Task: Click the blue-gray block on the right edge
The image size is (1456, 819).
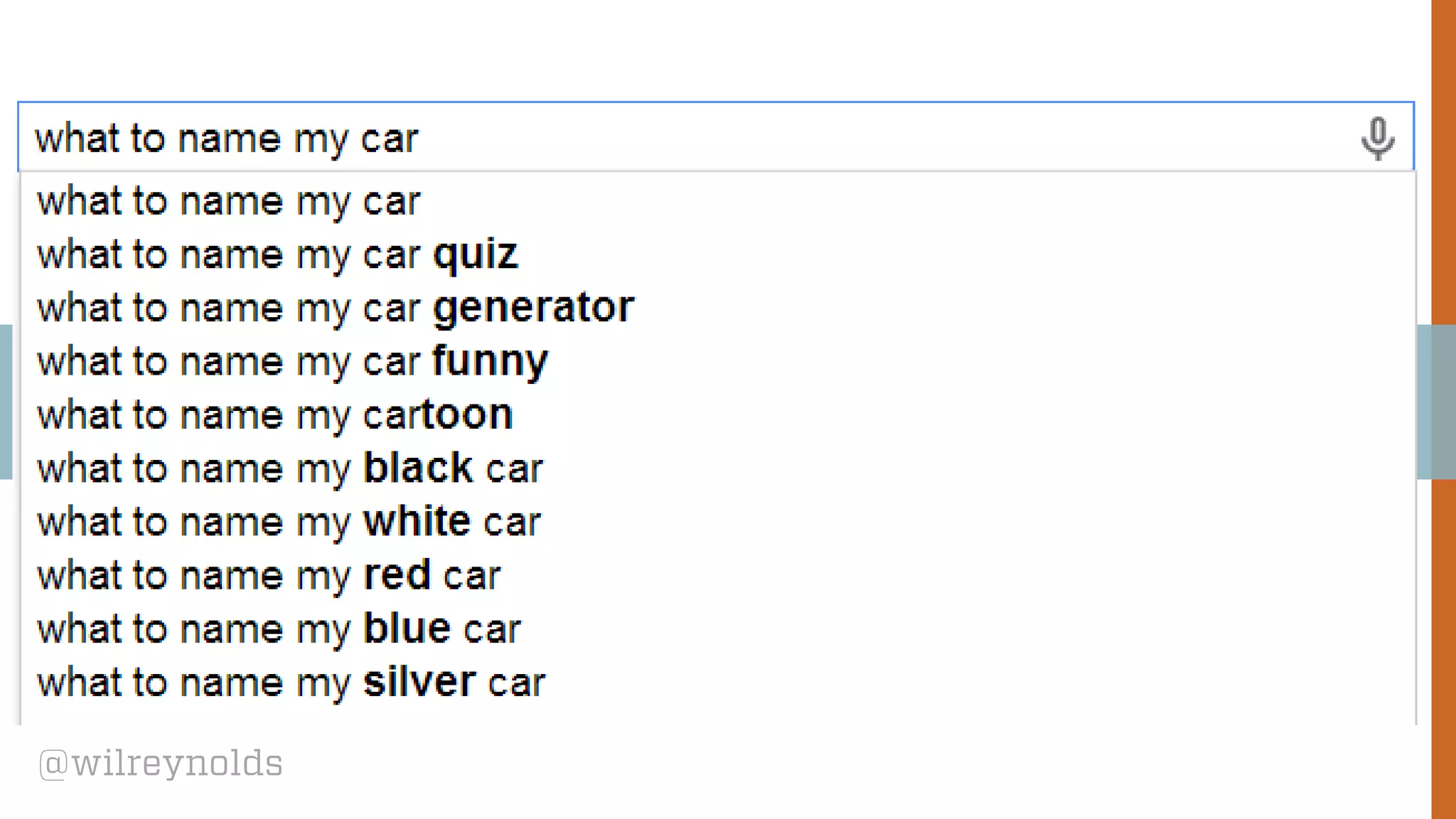Action: click(1436, 402)
